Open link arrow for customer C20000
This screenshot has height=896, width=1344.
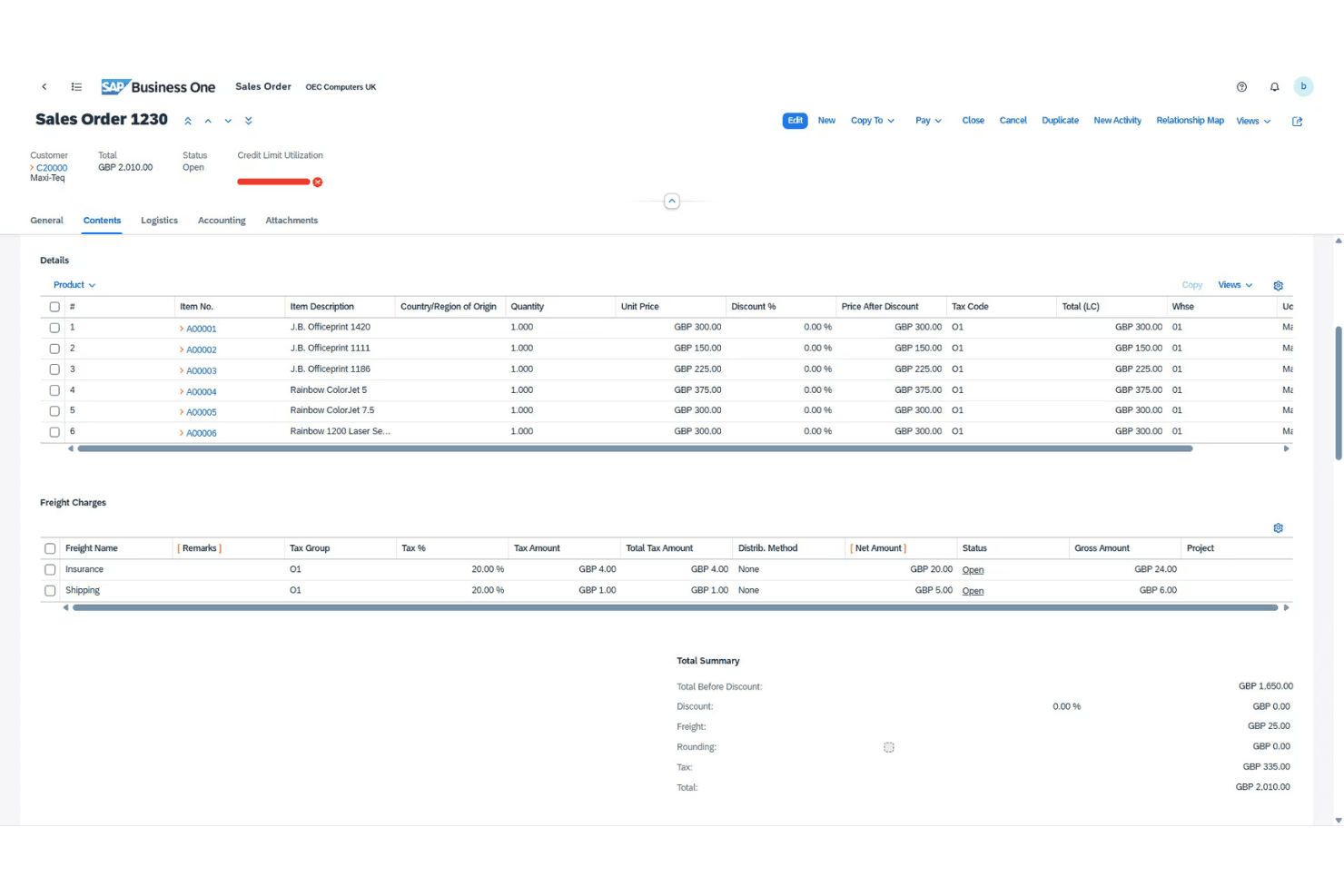click(x=32, y=168)
